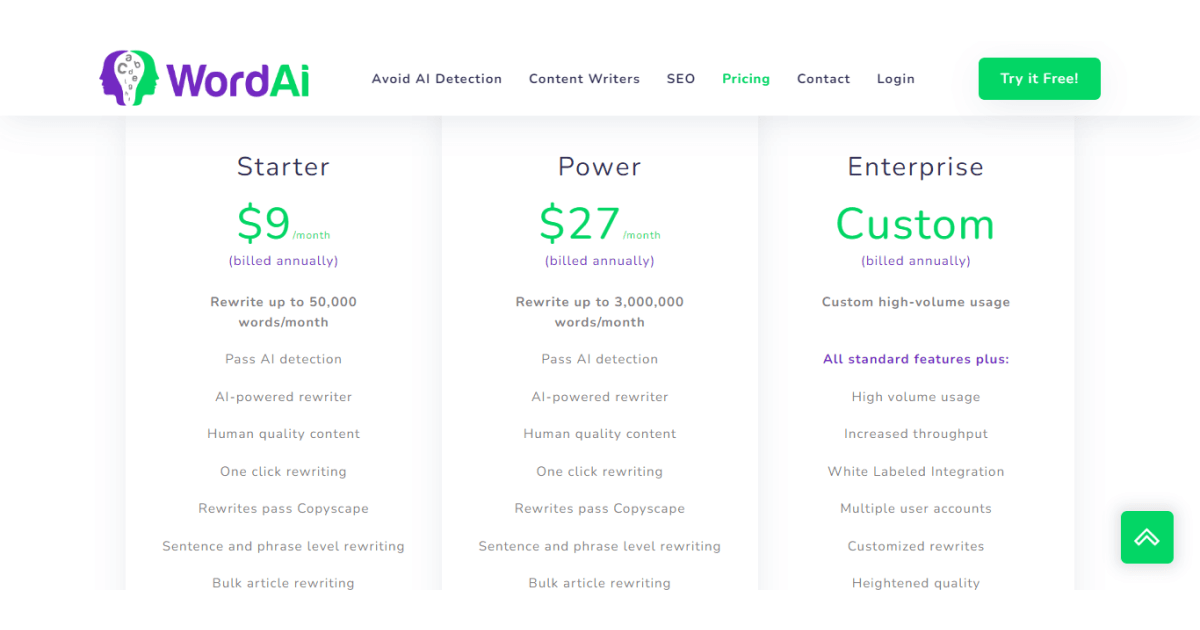This screenshot has height=630, width=1200.
Task: Select the $27 per month price
Action: click(581, 224)
